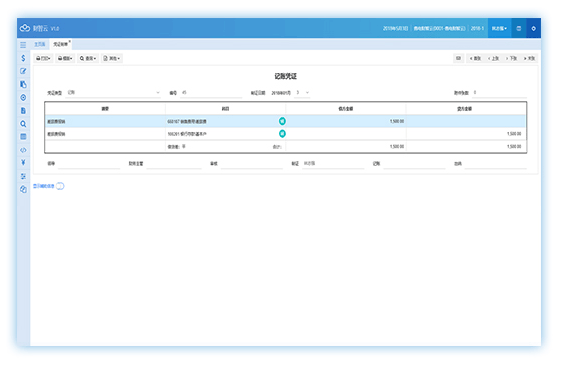The height and width of the screenshot is (370, 568).
Task: Click the fifth signature field under the table
Action: coord(414,164)
